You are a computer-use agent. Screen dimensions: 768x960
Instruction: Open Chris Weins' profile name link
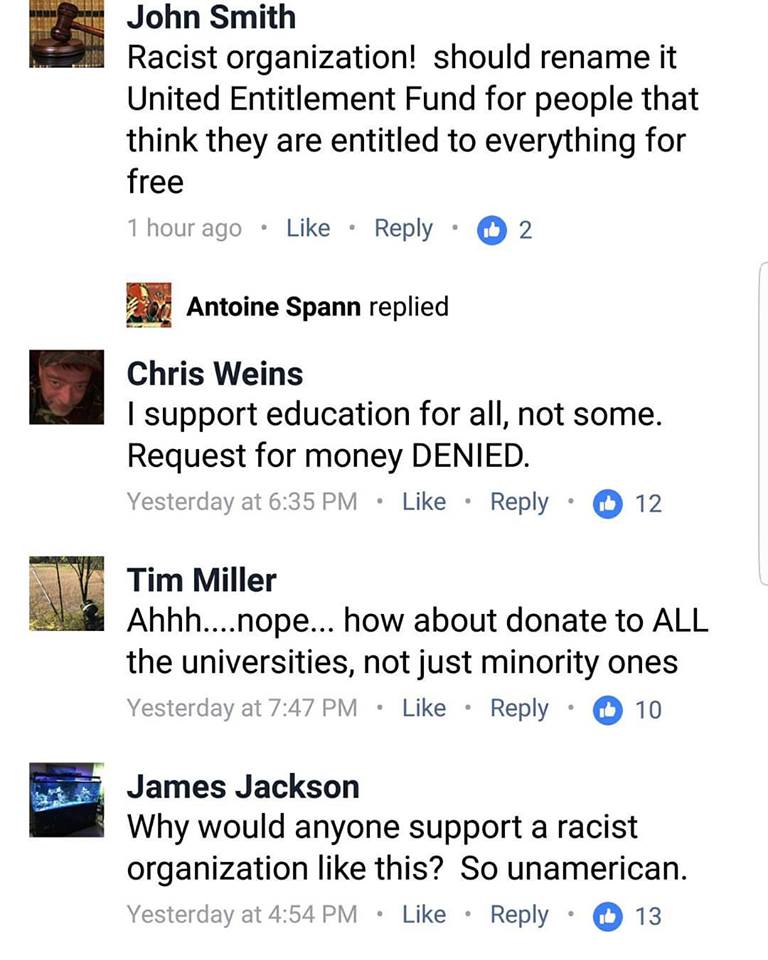(x=215, y=373)
